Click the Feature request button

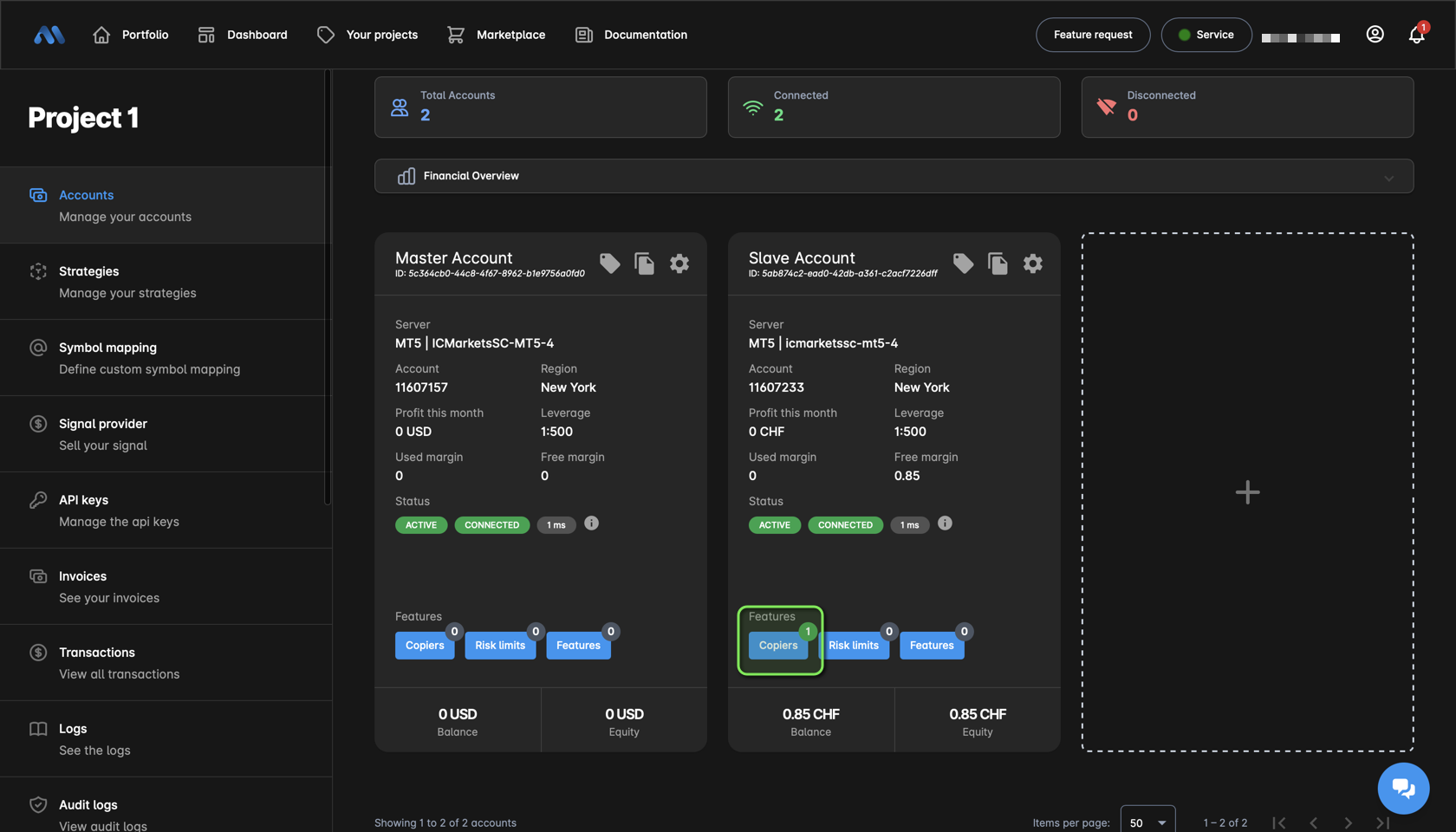1092,35
